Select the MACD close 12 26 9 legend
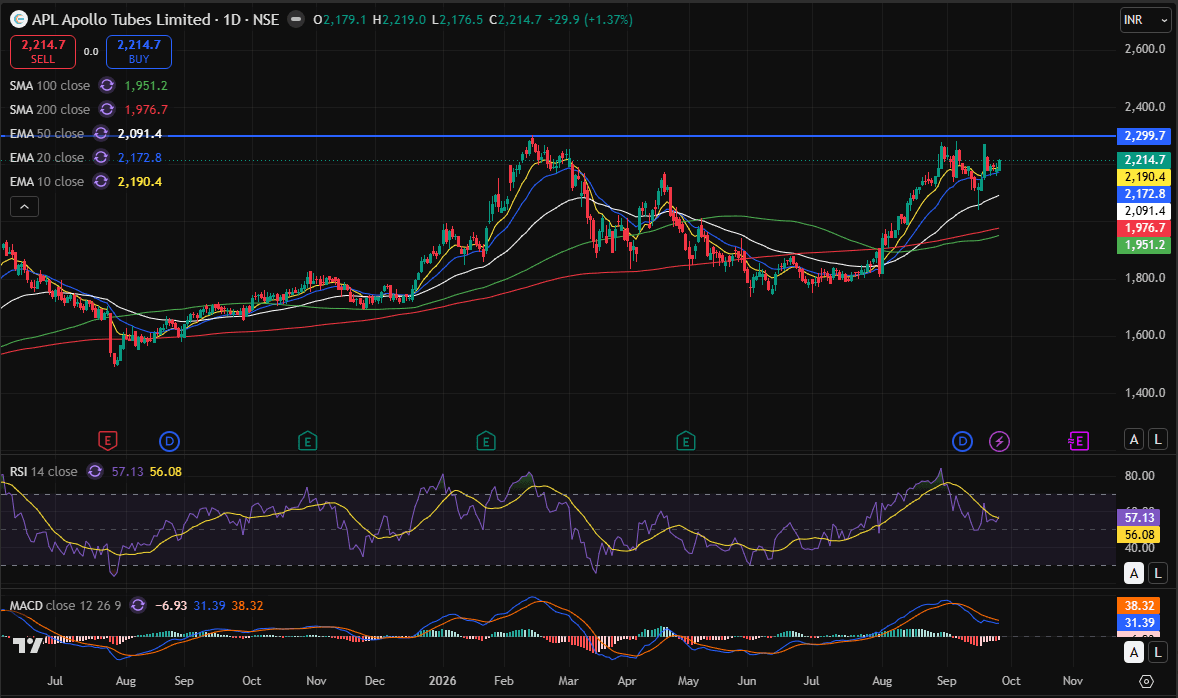Image resolution: width=1178 pixels, height=698 pixels. click(65, 606)
